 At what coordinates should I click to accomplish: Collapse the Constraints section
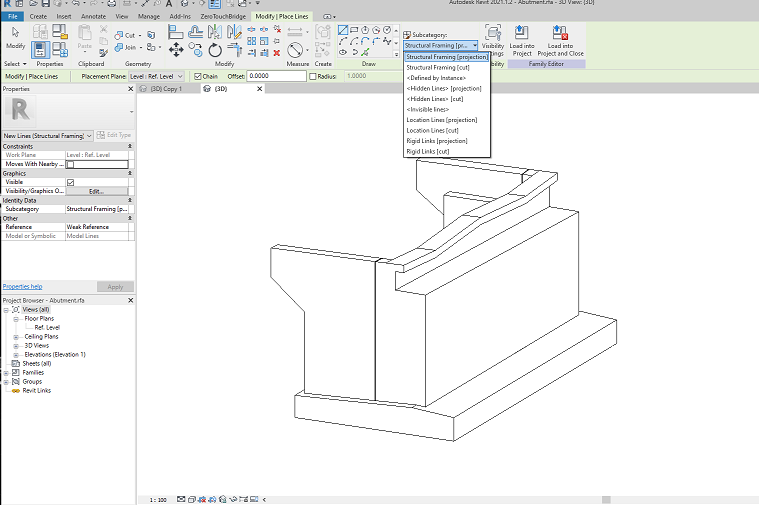point(130,146)
